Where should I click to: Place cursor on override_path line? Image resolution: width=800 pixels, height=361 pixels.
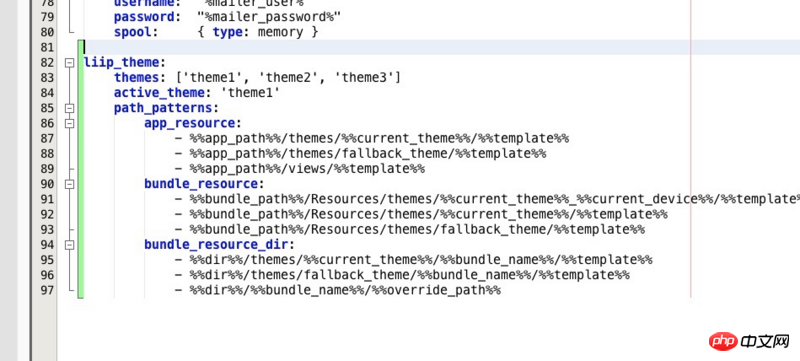[x=338, y=291]
